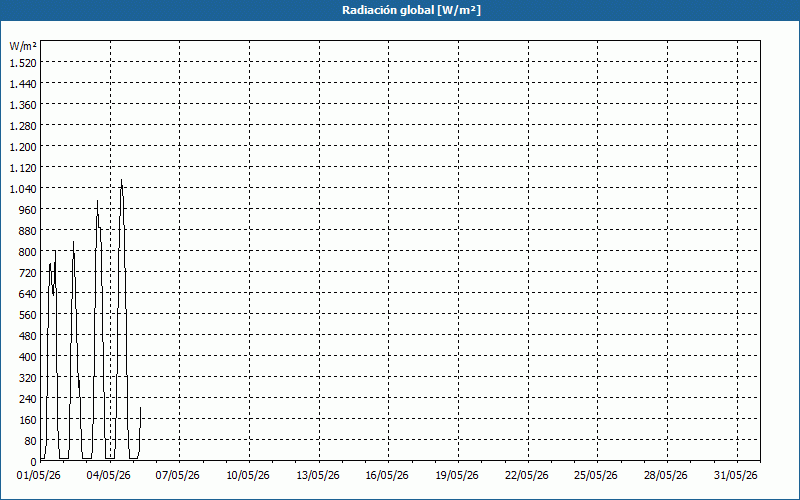
Task: Click the 720 y-axis value
Action: click(x=28, y=273)
